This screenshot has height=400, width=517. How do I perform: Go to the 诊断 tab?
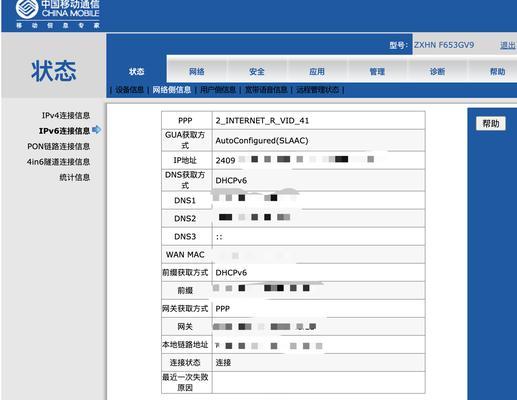point(437,71)
